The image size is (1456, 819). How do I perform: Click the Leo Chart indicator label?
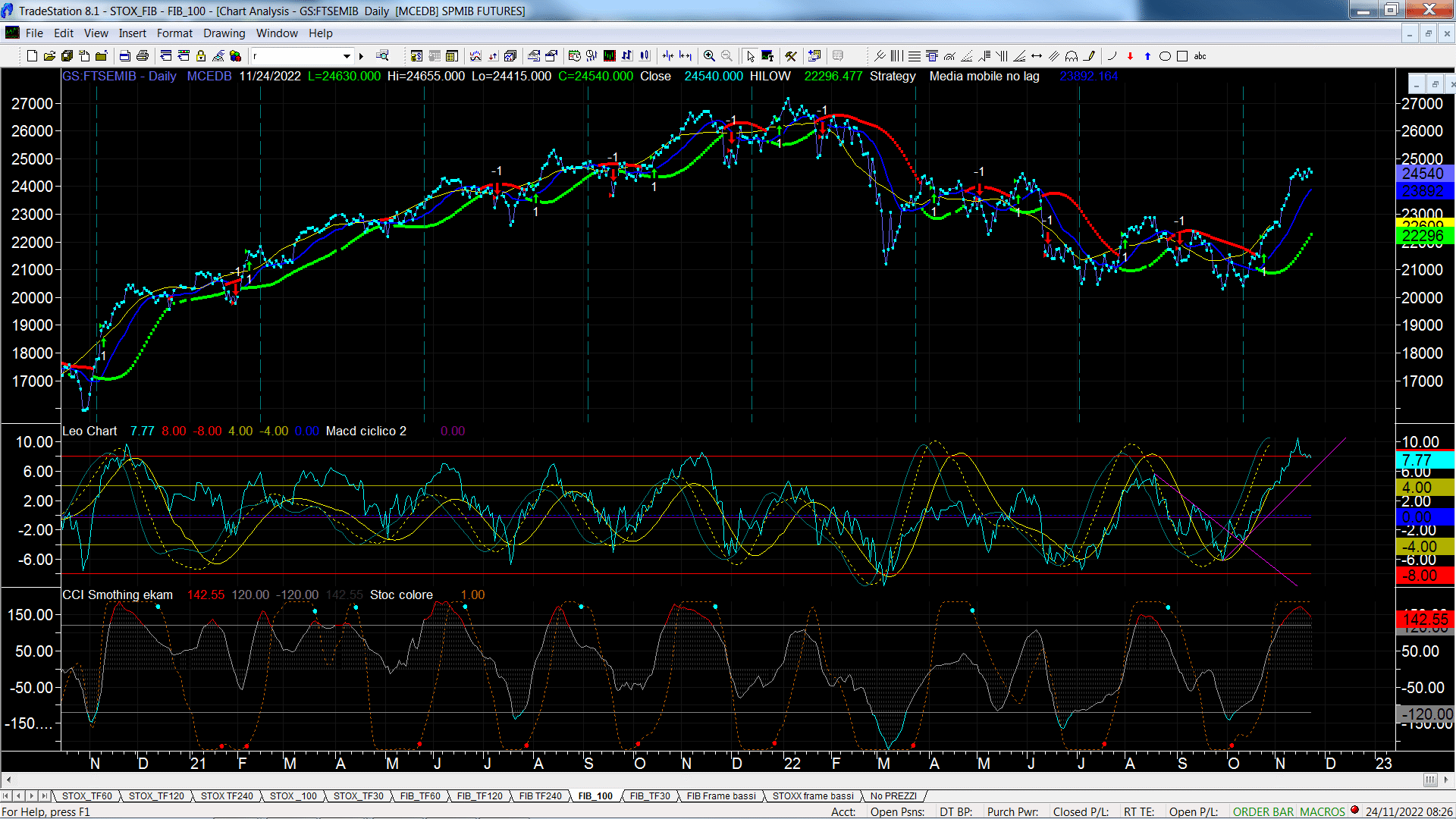89,431
